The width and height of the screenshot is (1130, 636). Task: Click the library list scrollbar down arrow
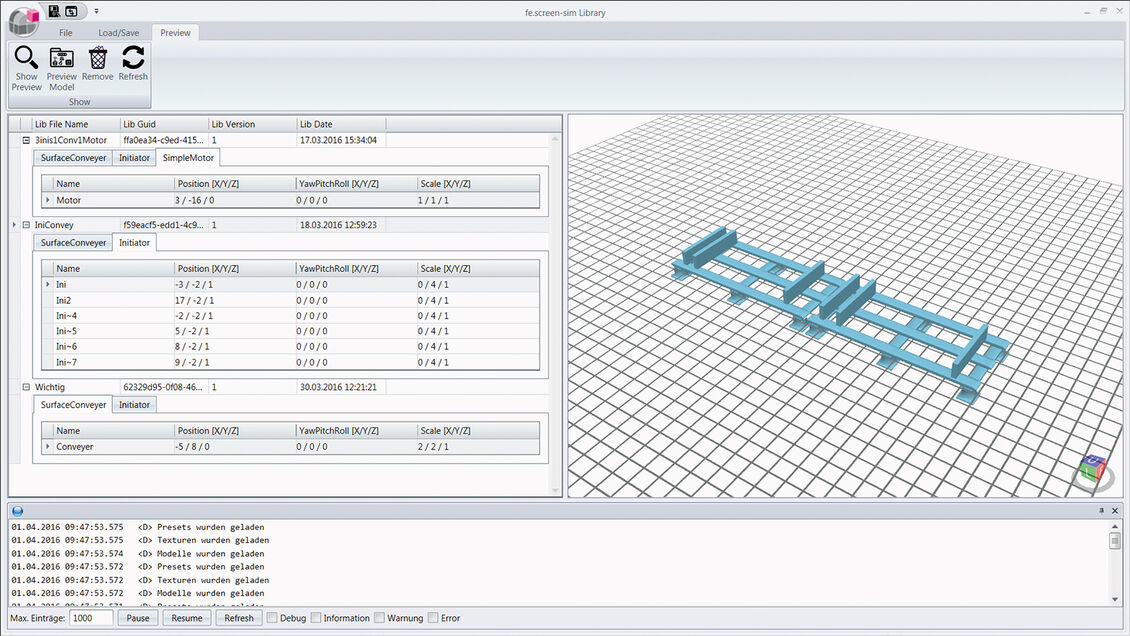[555, 491]
